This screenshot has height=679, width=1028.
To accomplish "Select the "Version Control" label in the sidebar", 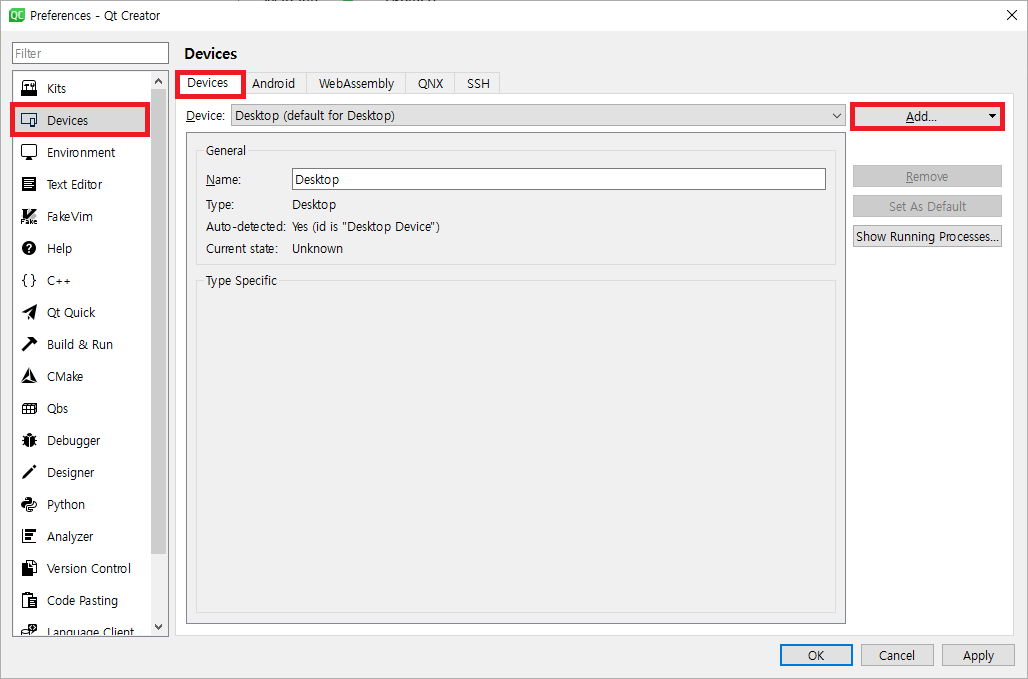I will (x=89, y=568).
